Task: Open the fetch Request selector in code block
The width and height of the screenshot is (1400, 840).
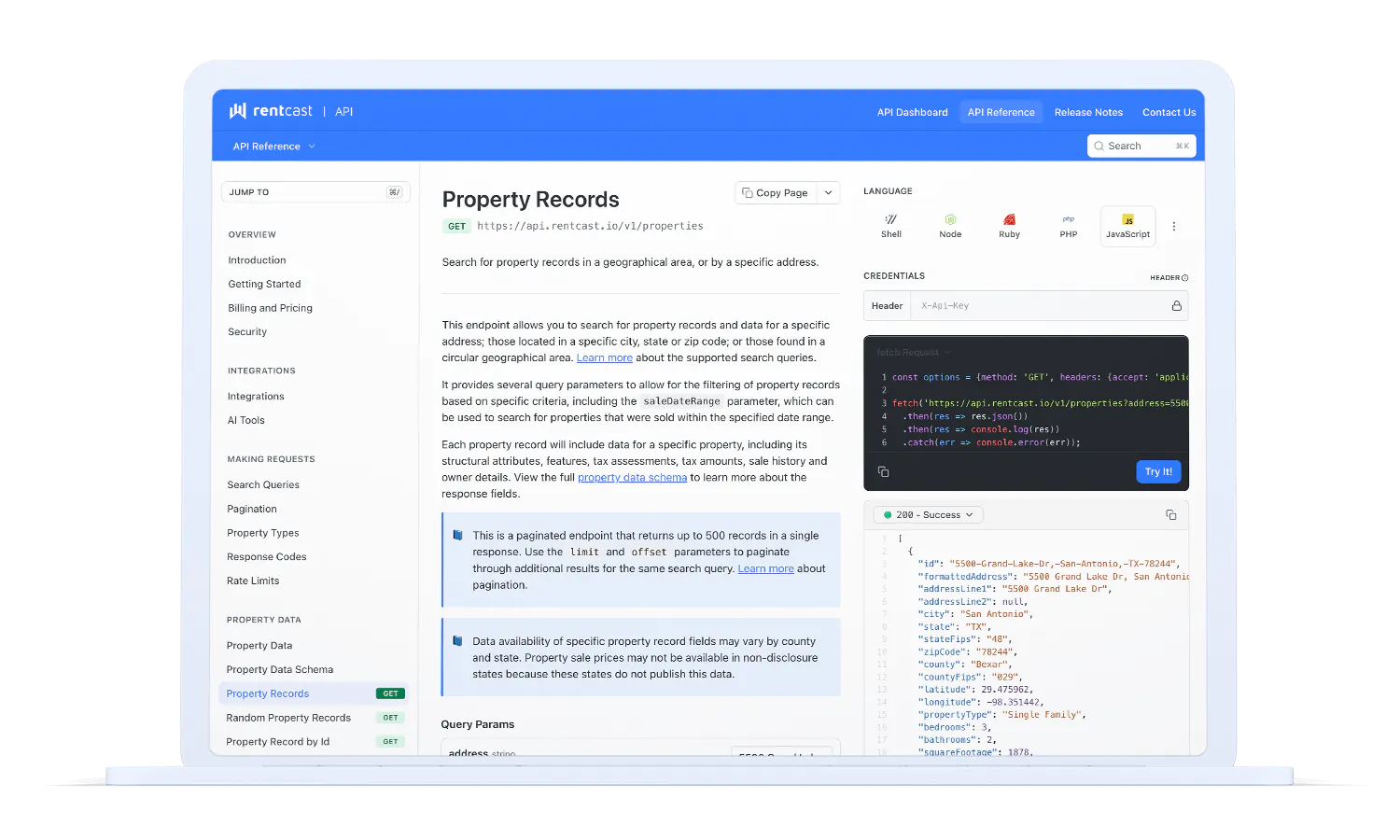Action: 914,353
